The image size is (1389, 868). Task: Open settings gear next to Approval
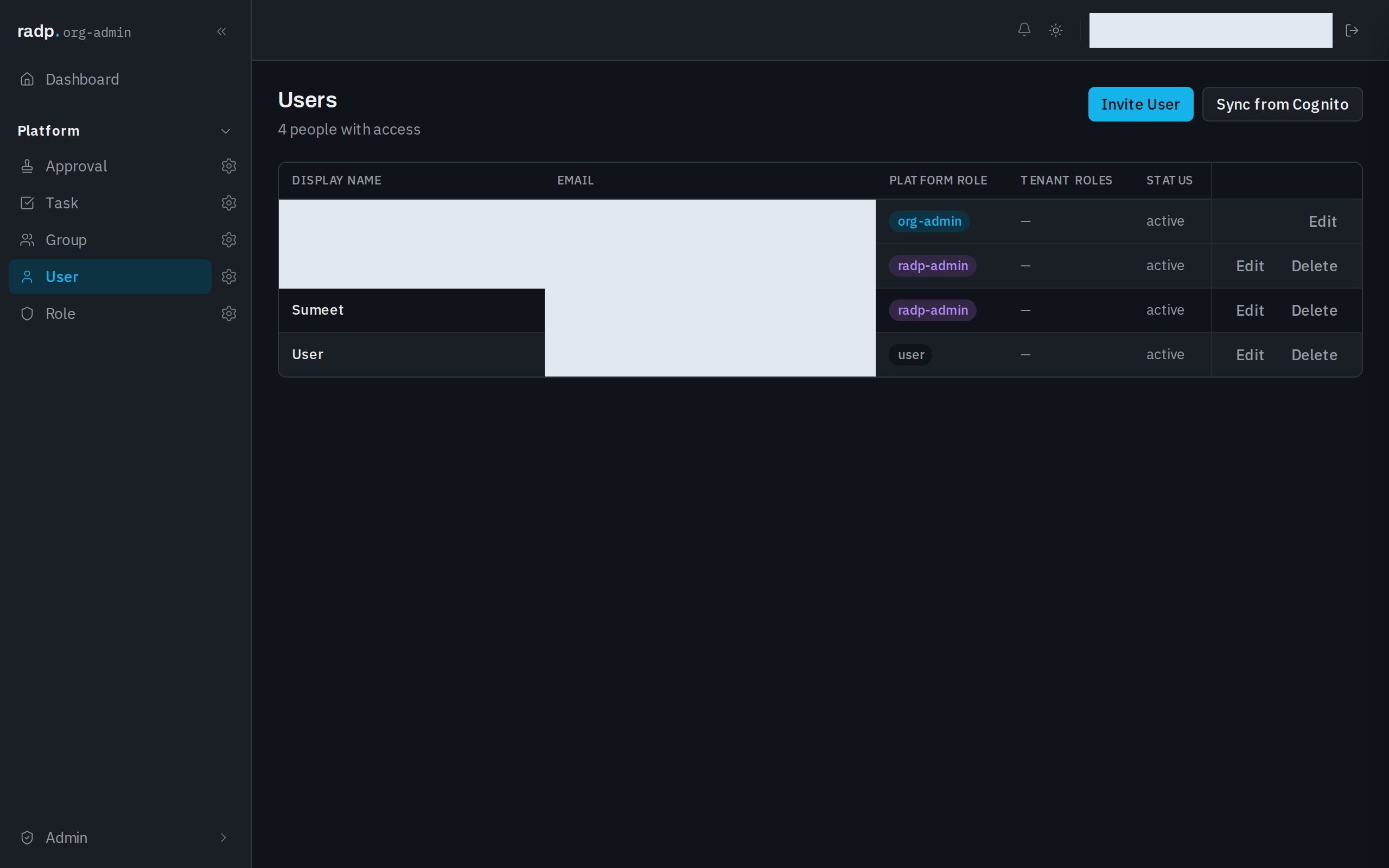tap(229, 166)
